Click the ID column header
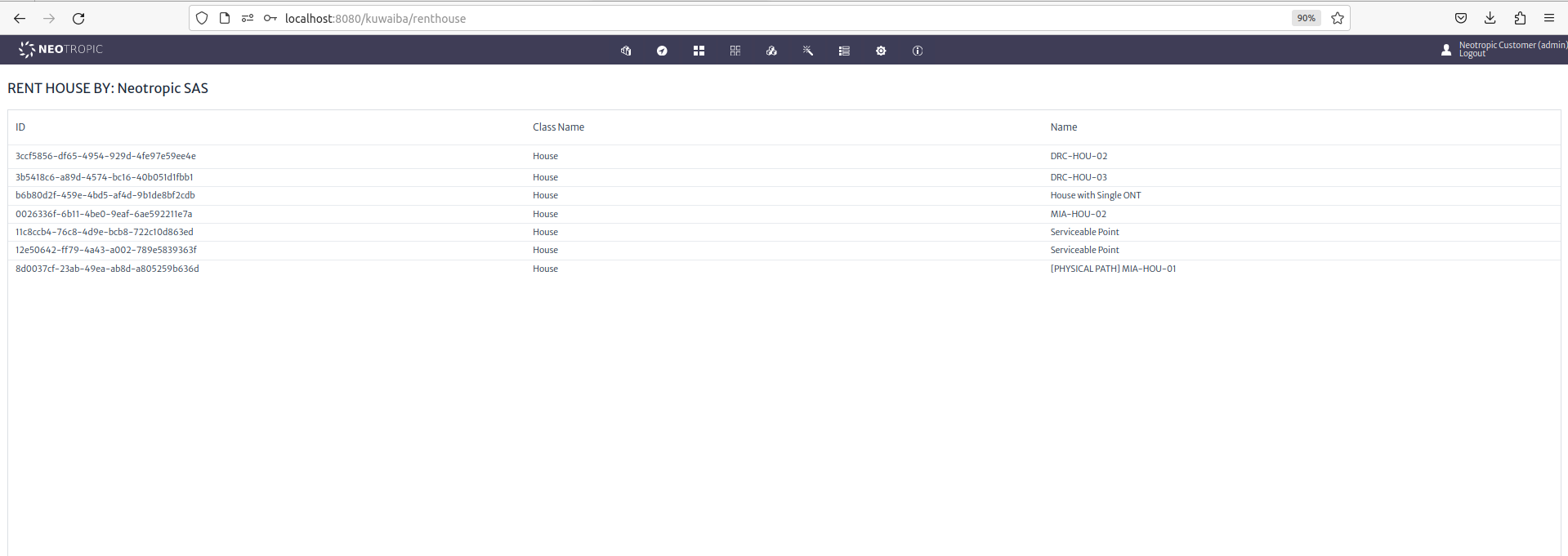The height and width of the screenshot is (556, 1568). coord(20,127)
